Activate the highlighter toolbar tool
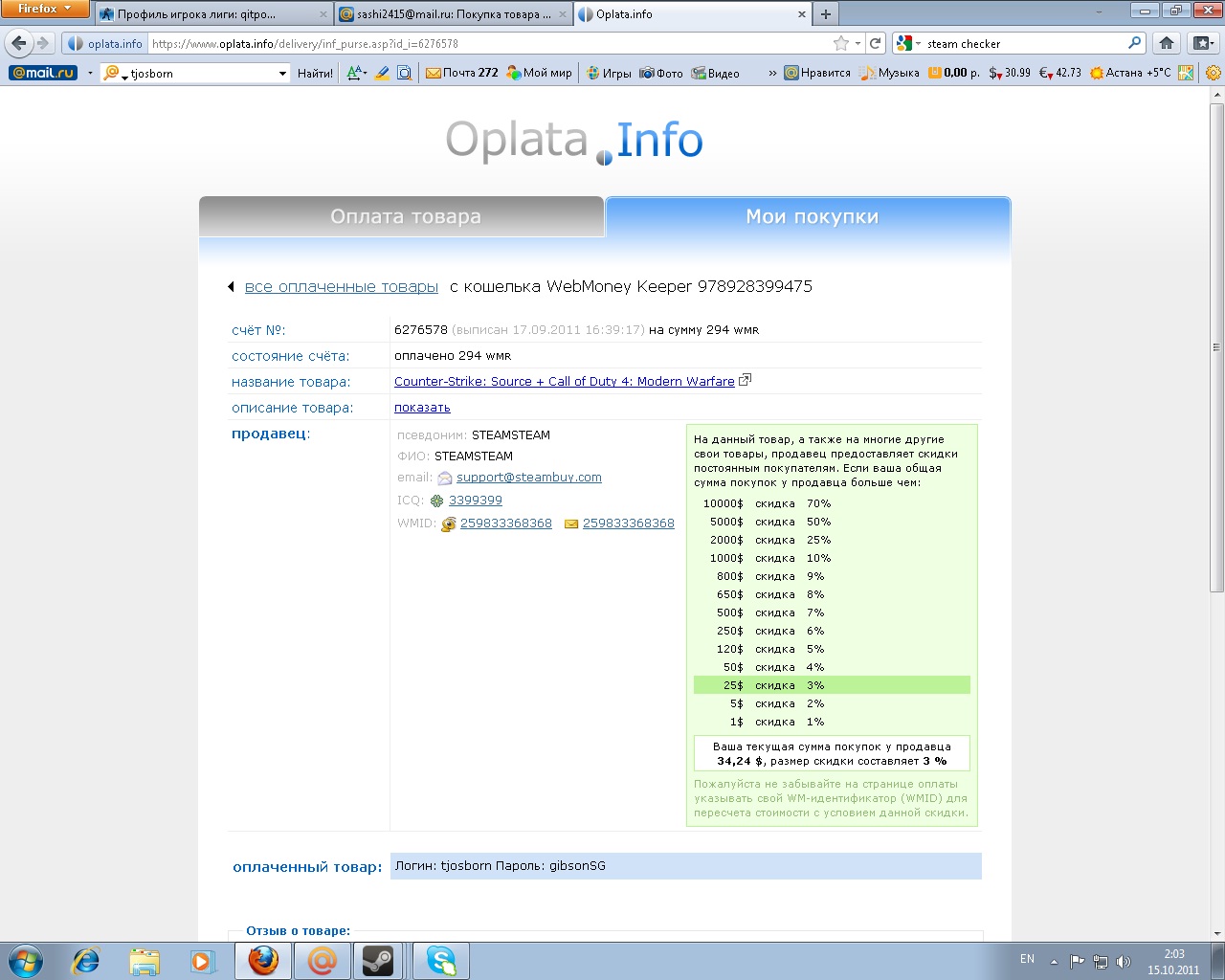Screen dimensions: 1225x980 [x=382, y=73]
